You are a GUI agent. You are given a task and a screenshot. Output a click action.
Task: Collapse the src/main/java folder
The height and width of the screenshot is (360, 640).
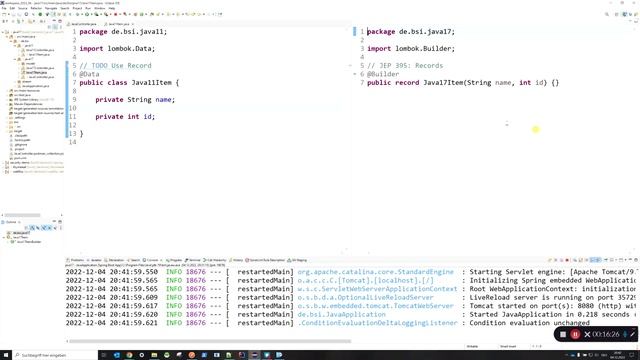(7, 37)
